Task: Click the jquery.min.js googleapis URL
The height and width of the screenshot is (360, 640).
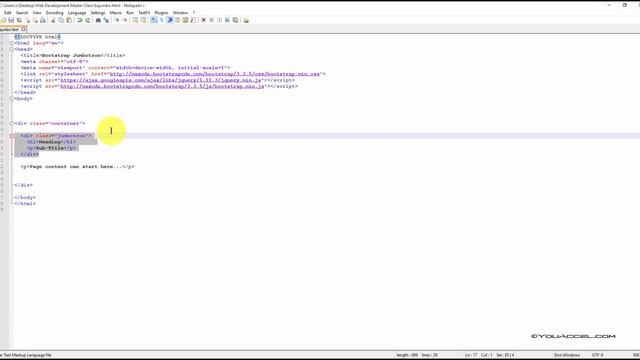Action: pyautogui.click(x=160, y=80)
